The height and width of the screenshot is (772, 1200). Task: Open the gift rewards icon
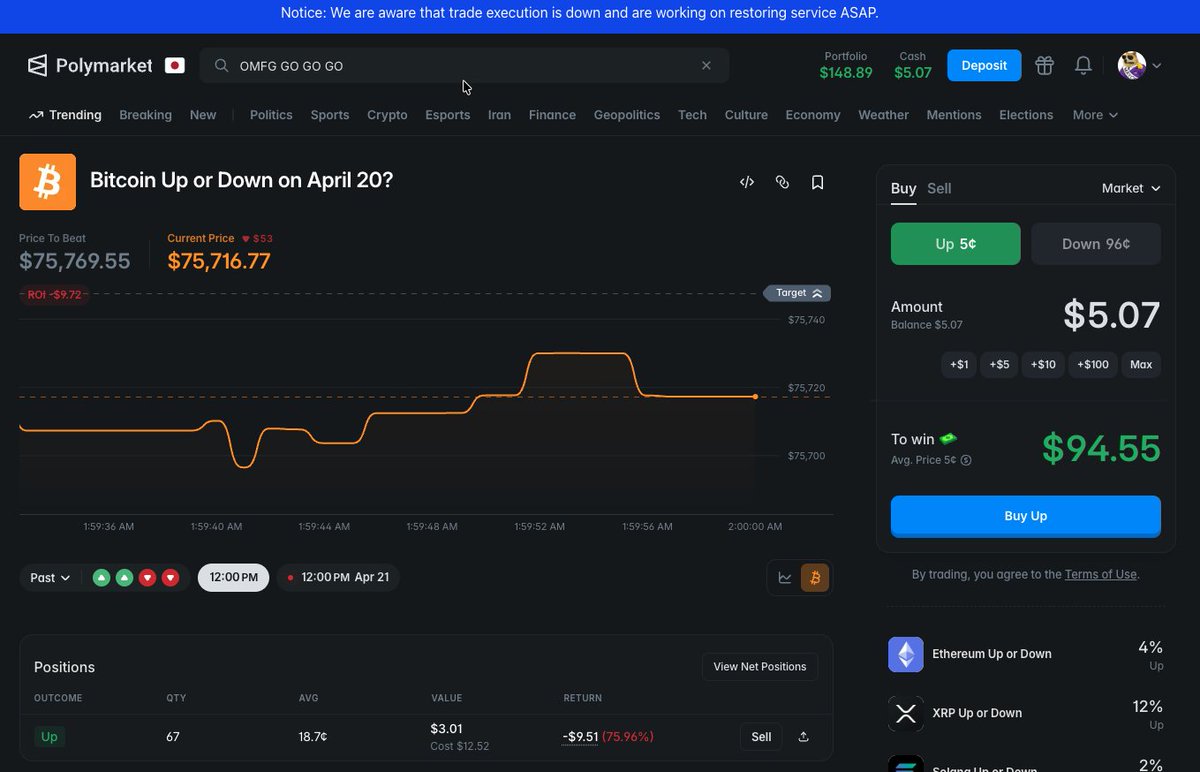1044,66
